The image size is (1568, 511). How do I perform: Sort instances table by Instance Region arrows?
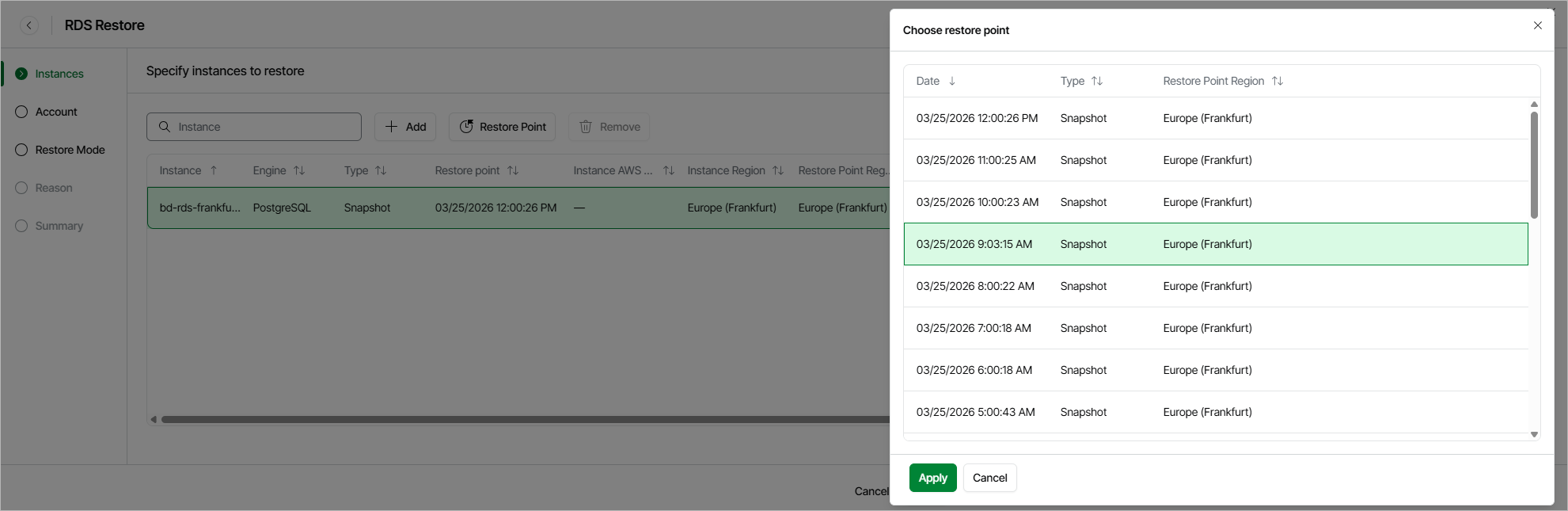coord(778,170)
